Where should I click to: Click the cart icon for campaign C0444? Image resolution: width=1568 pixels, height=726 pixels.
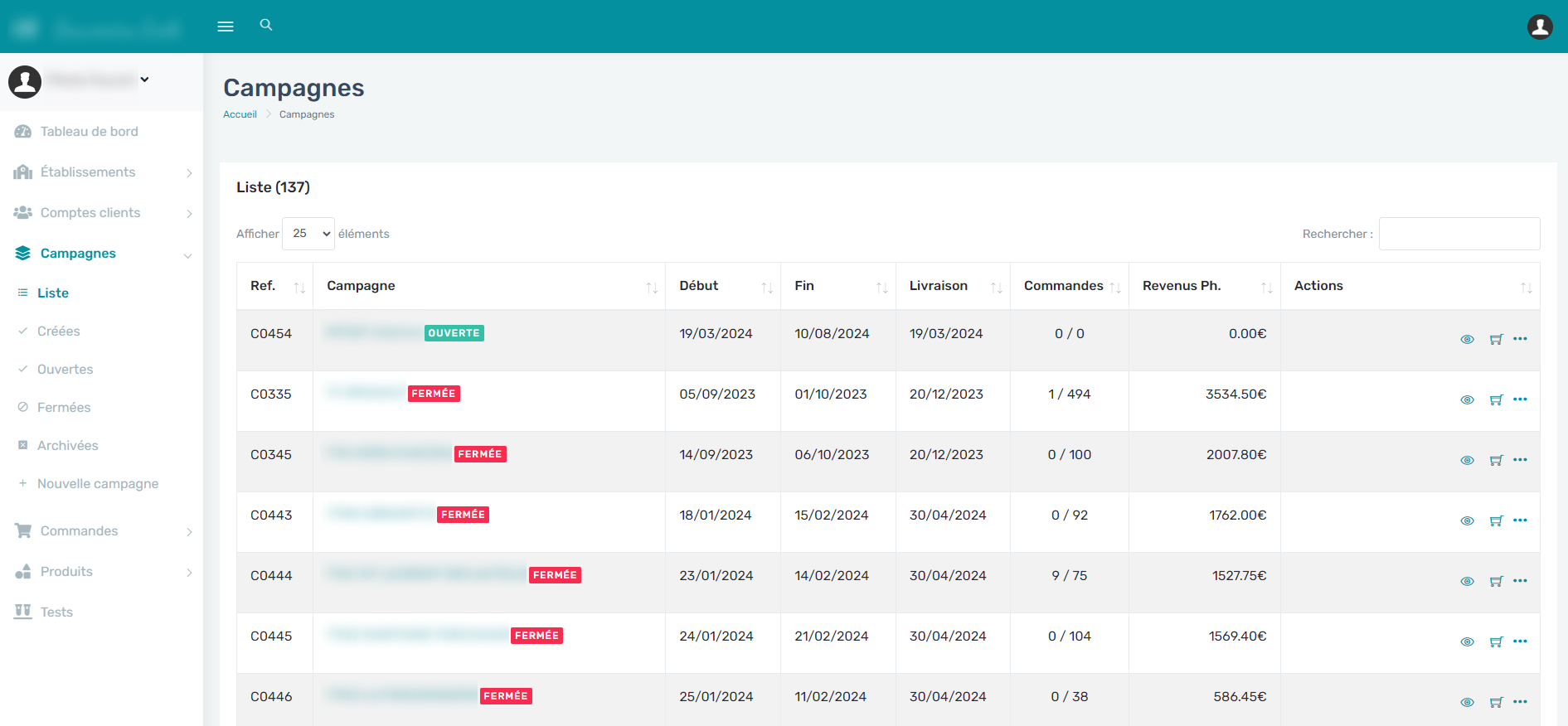tap(1496, 582)
